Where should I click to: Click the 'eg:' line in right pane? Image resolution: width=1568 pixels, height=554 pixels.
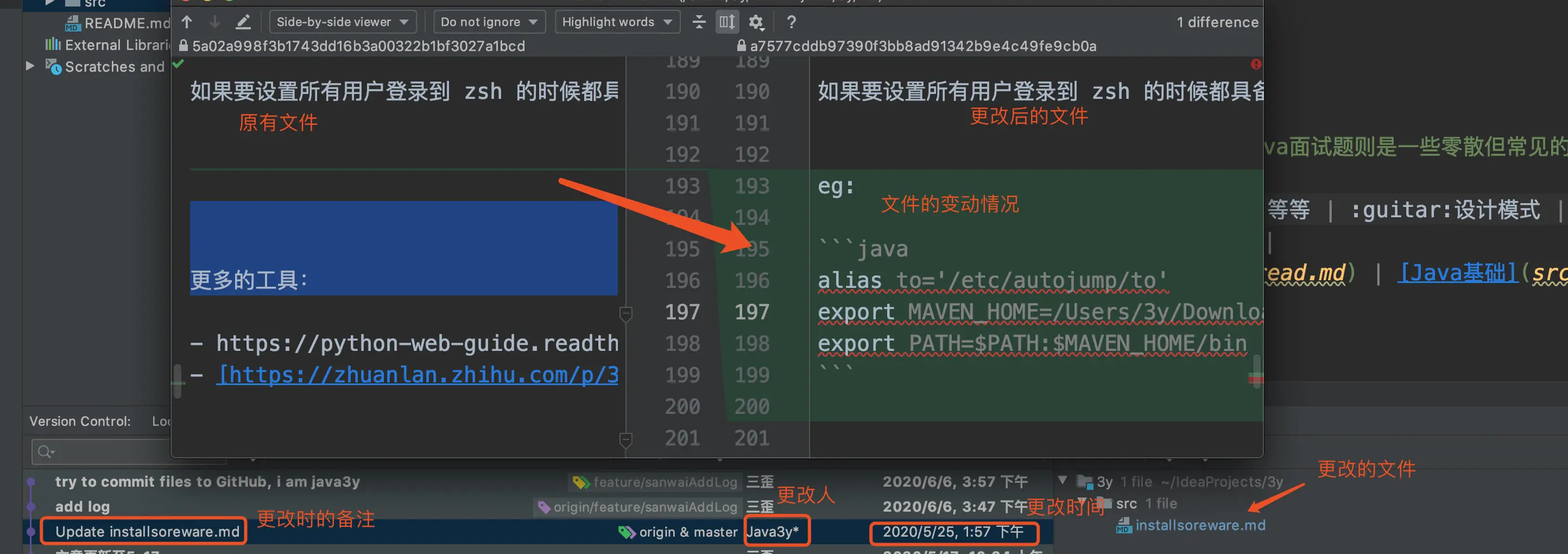pyautogui.click(x=836, y=186)
